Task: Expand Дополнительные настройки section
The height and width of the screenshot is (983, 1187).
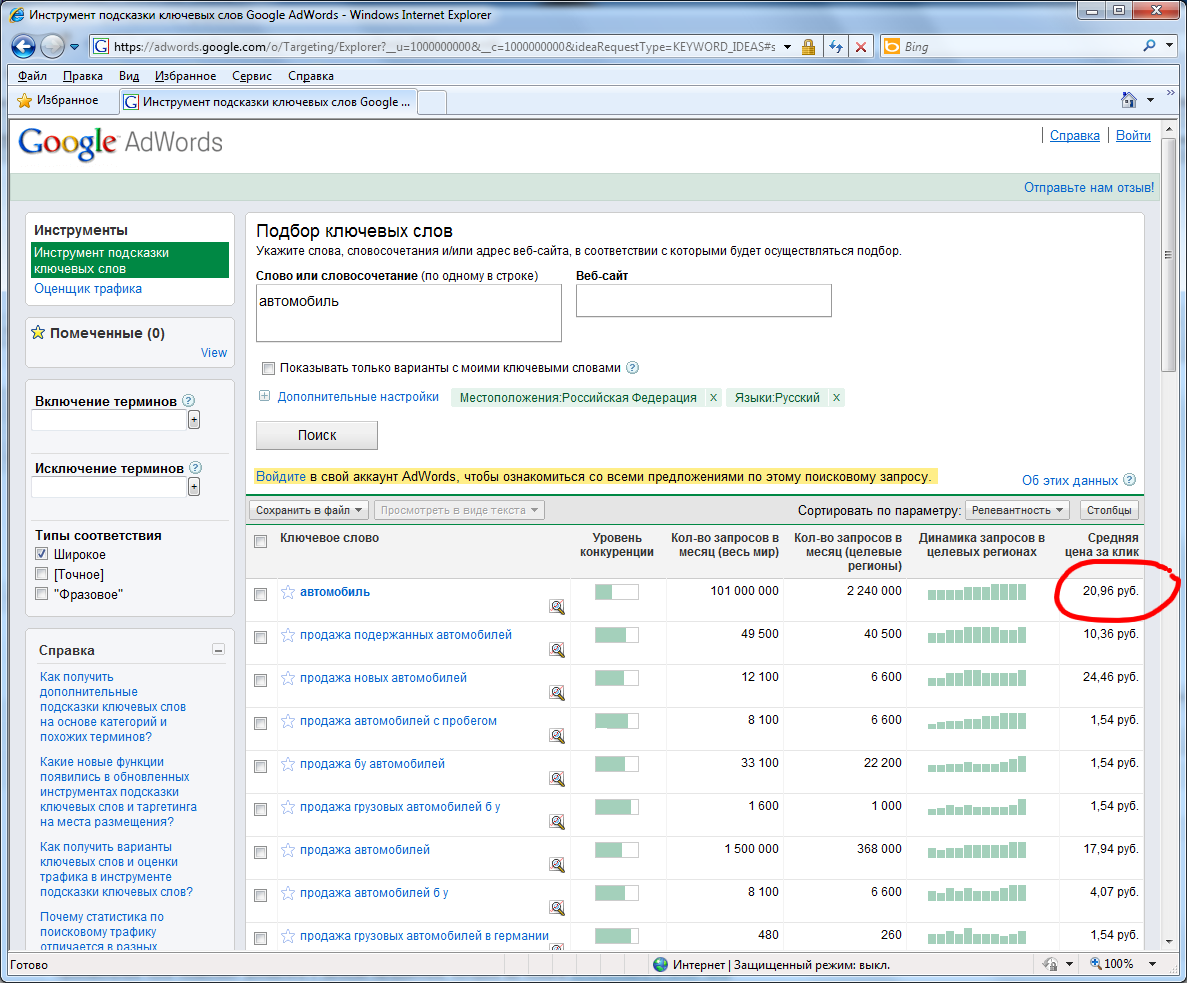Action: click(265, 397)
